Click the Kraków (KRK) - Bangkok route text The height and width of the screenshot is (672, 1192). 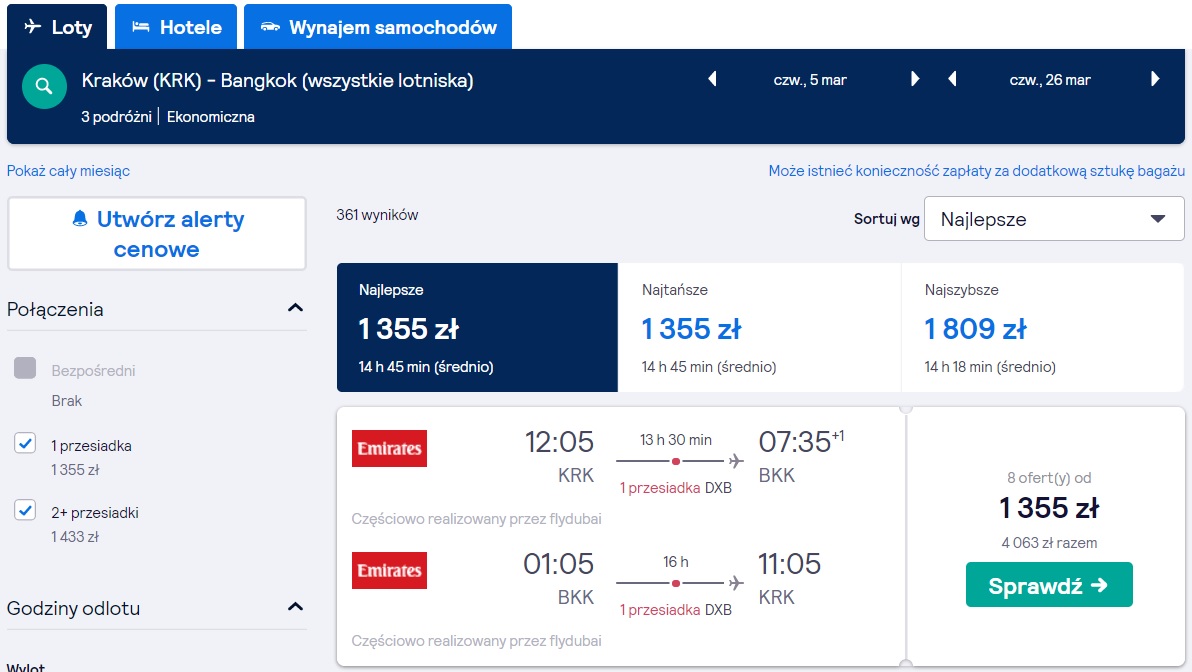coord(277,81)
